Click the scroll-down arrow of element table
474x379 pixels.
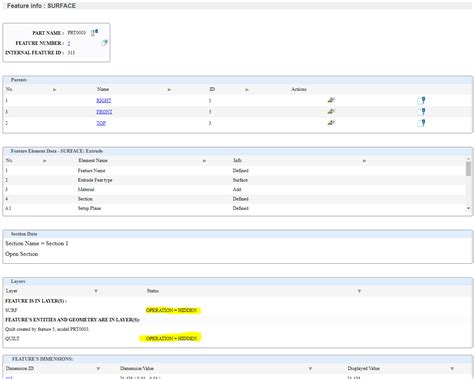click(x=468, y=208)
